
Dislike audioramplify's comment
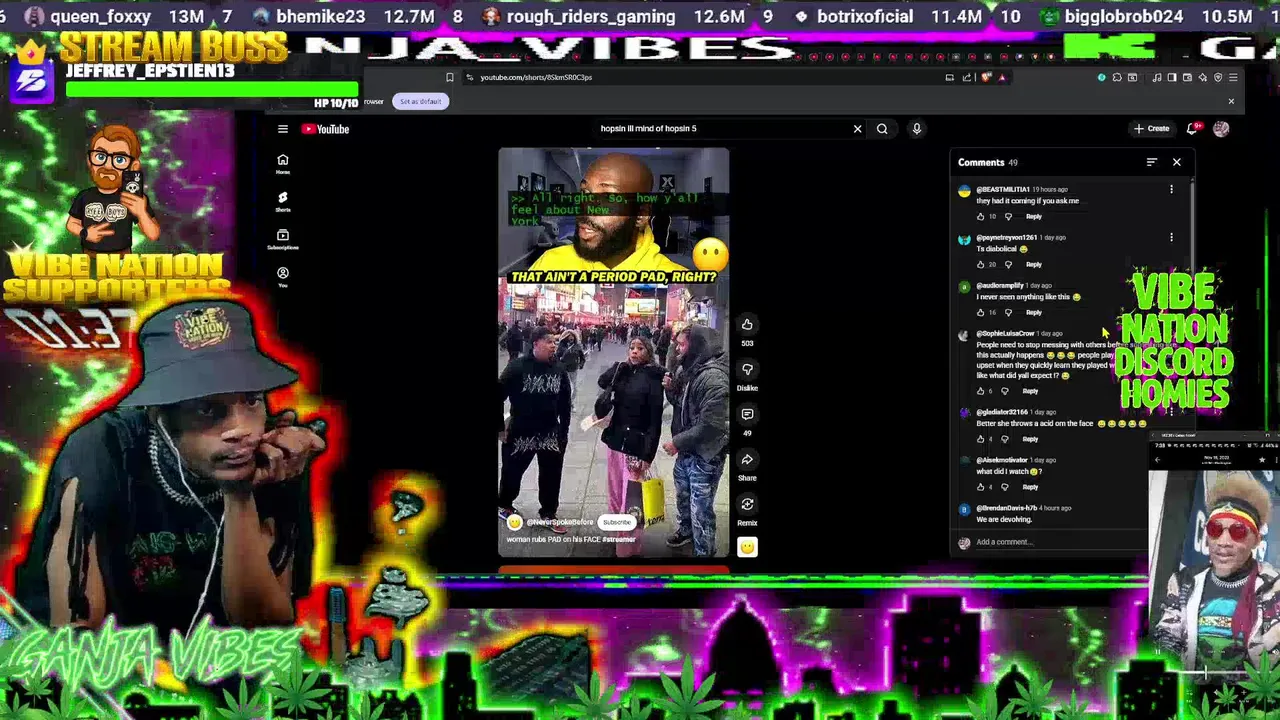(1008, 312)
